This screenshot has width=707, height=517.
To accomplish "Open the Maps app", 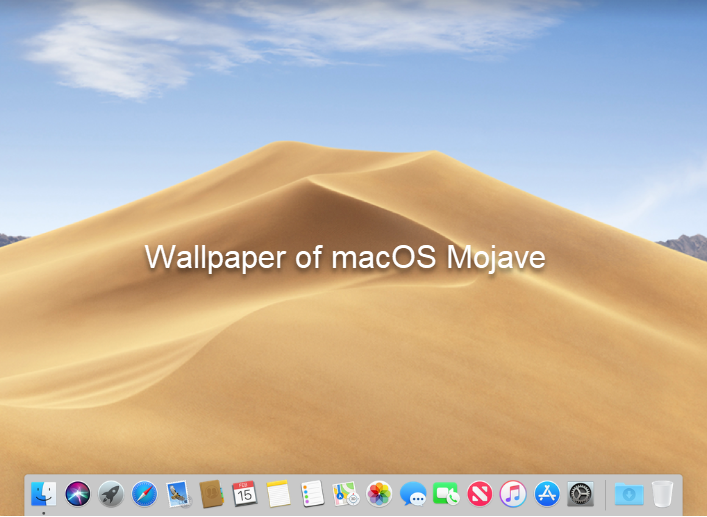I will 345,493.
